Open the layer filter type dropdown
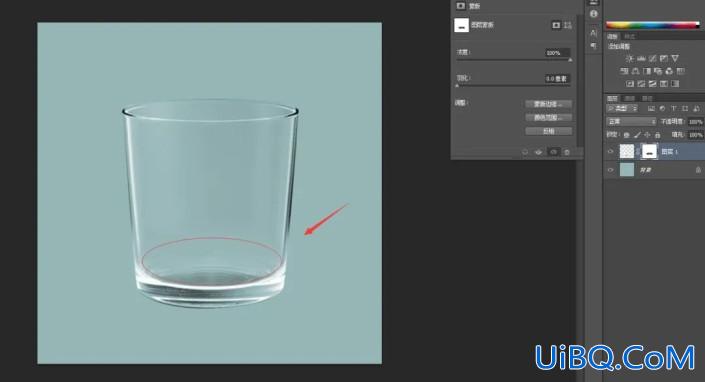Screen dimensions: 705x382 point(622,108)
